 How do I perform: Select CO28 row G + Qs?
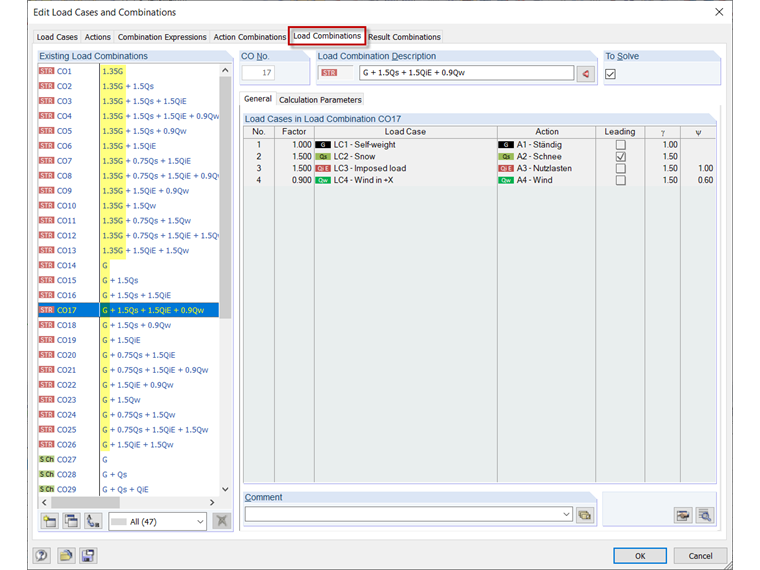[x=128, y=474]
